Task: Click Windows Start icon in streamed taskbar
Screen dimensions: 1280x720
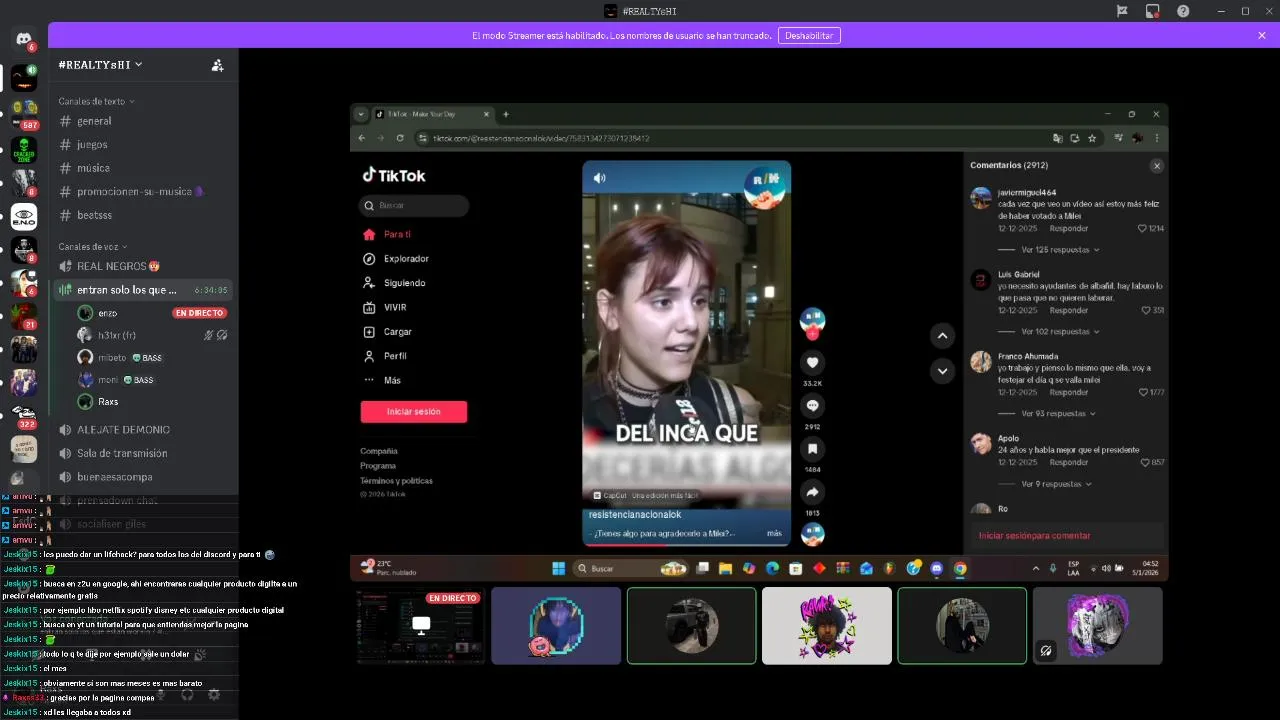Action: point(558,568)
